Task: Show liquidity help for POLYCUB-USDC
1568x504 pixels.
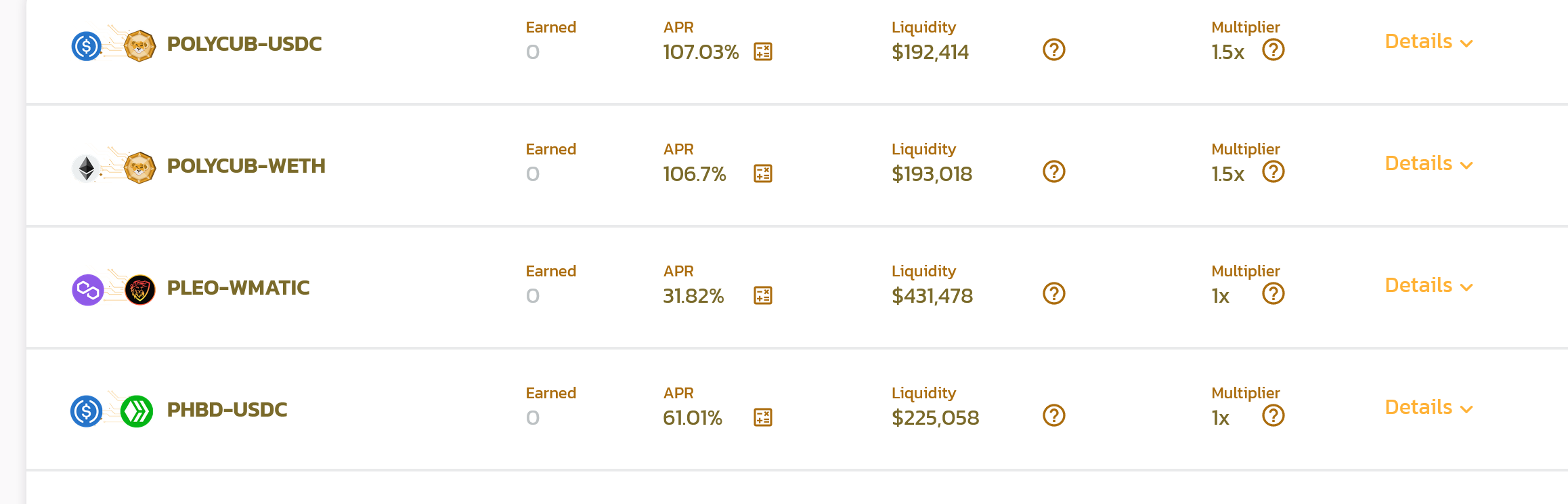Action: tap(1054, 49)
